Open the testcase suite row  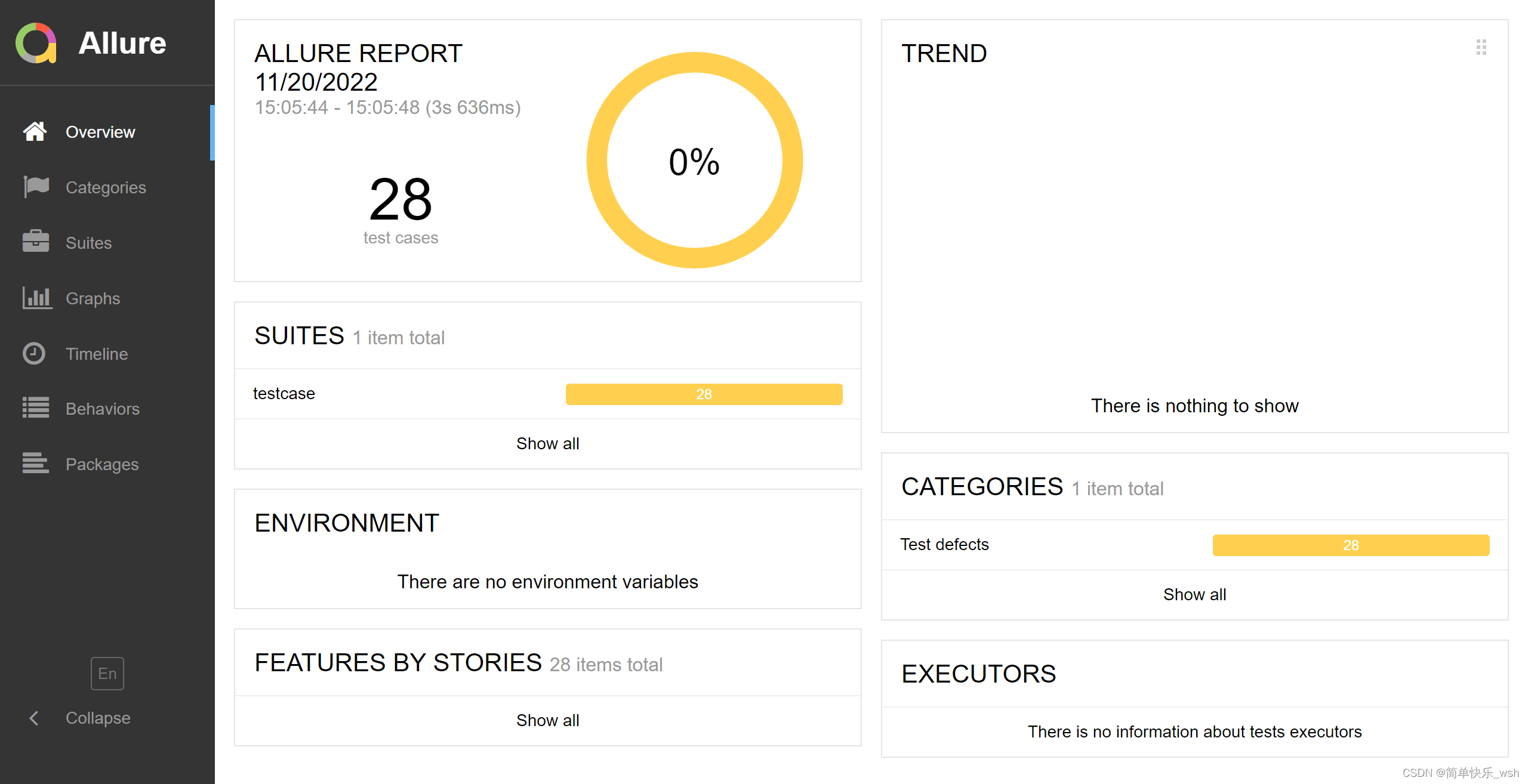(548, 394)
